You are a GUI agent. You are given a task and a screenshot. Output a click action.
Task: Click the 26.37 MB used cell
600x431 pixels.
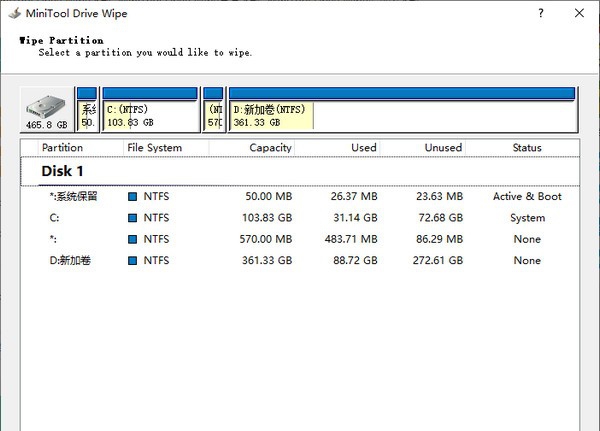pos(354,197)
